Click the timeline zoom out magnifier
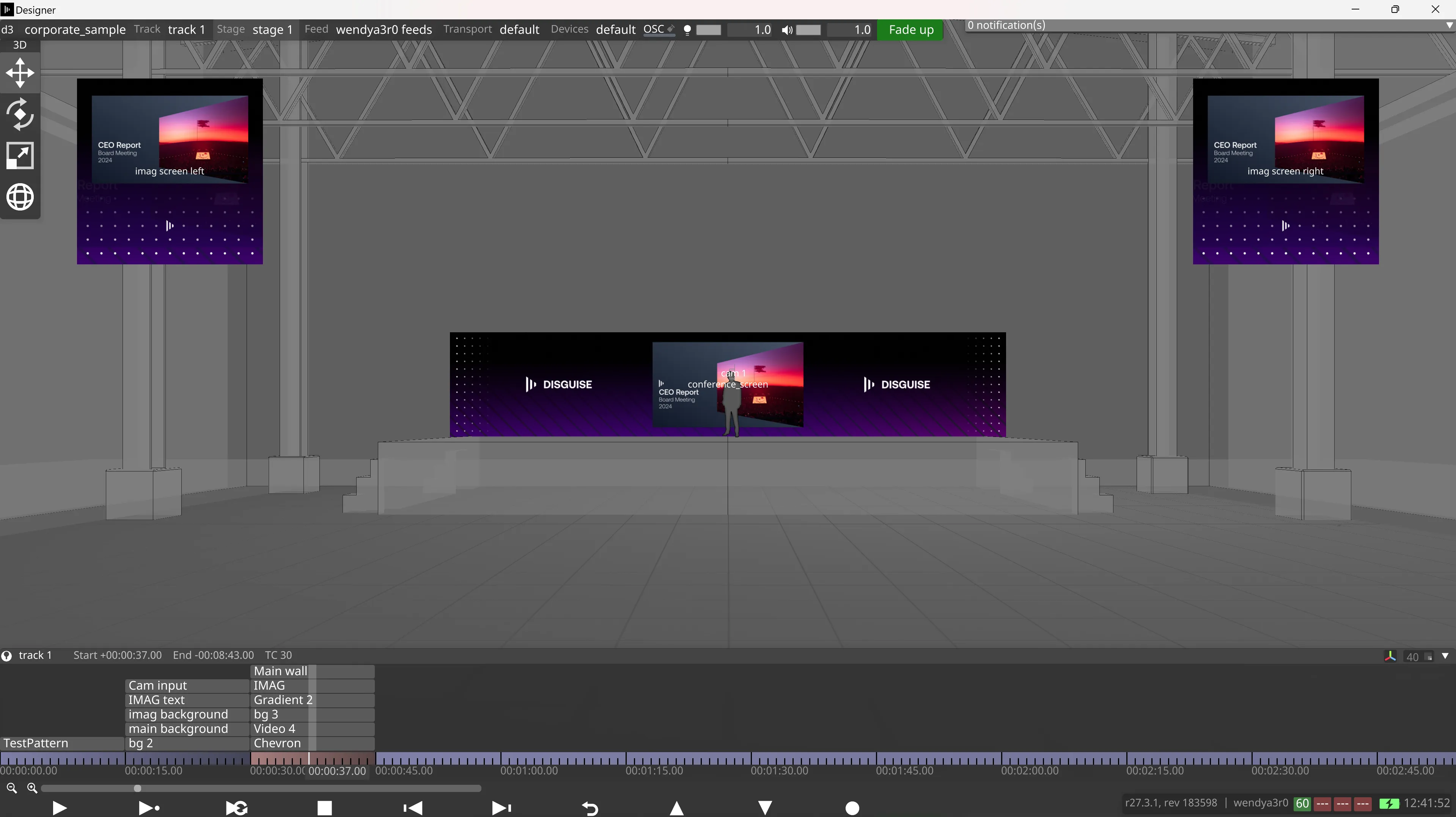This screenshot has width=1456, height=817. point(11,788)
